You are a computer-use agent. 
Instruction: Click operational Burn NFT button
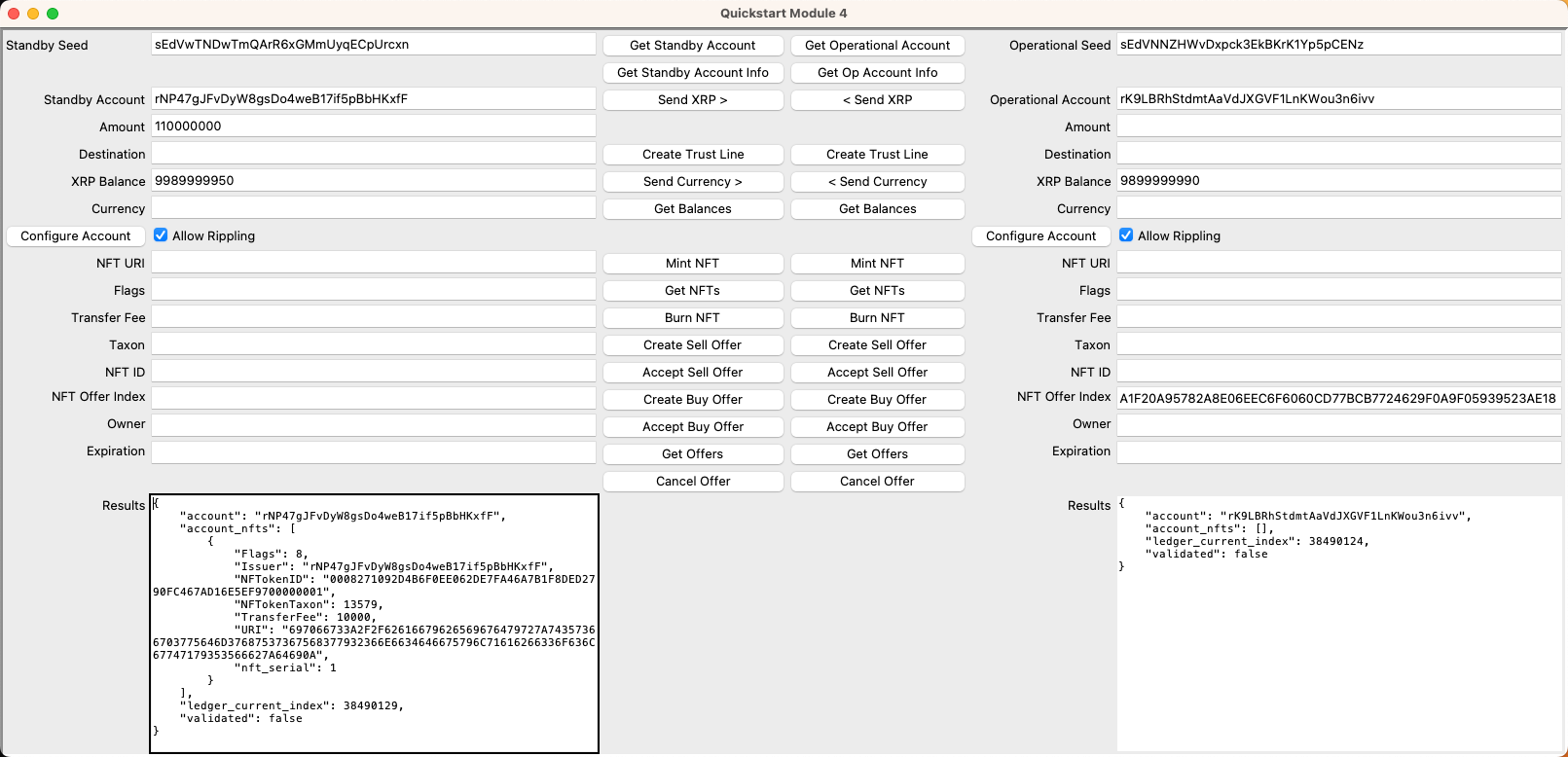pos(877,317)
